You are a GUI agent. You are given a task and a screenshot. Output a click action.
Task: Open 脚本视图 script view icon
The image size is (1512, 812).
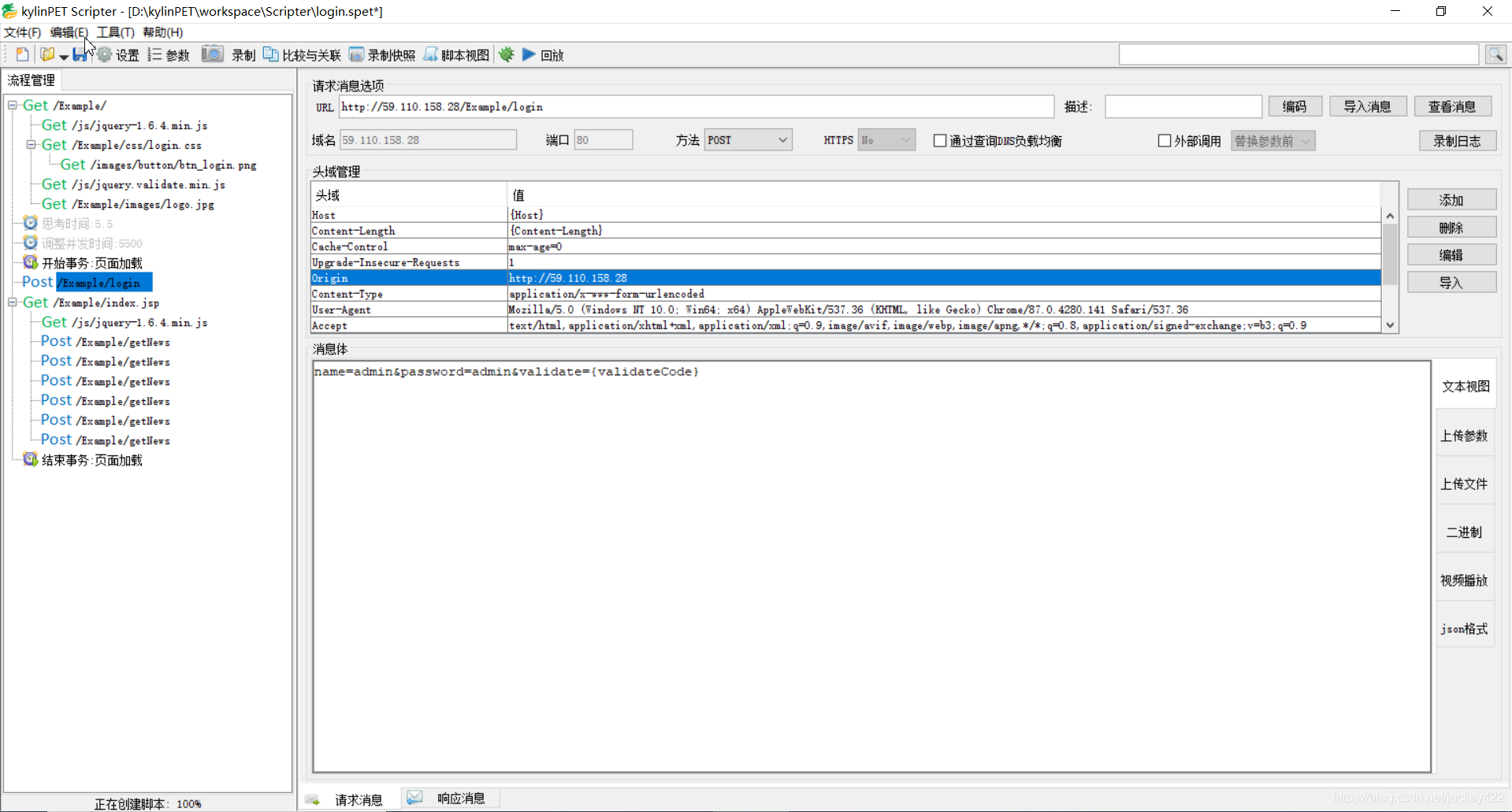430,54
